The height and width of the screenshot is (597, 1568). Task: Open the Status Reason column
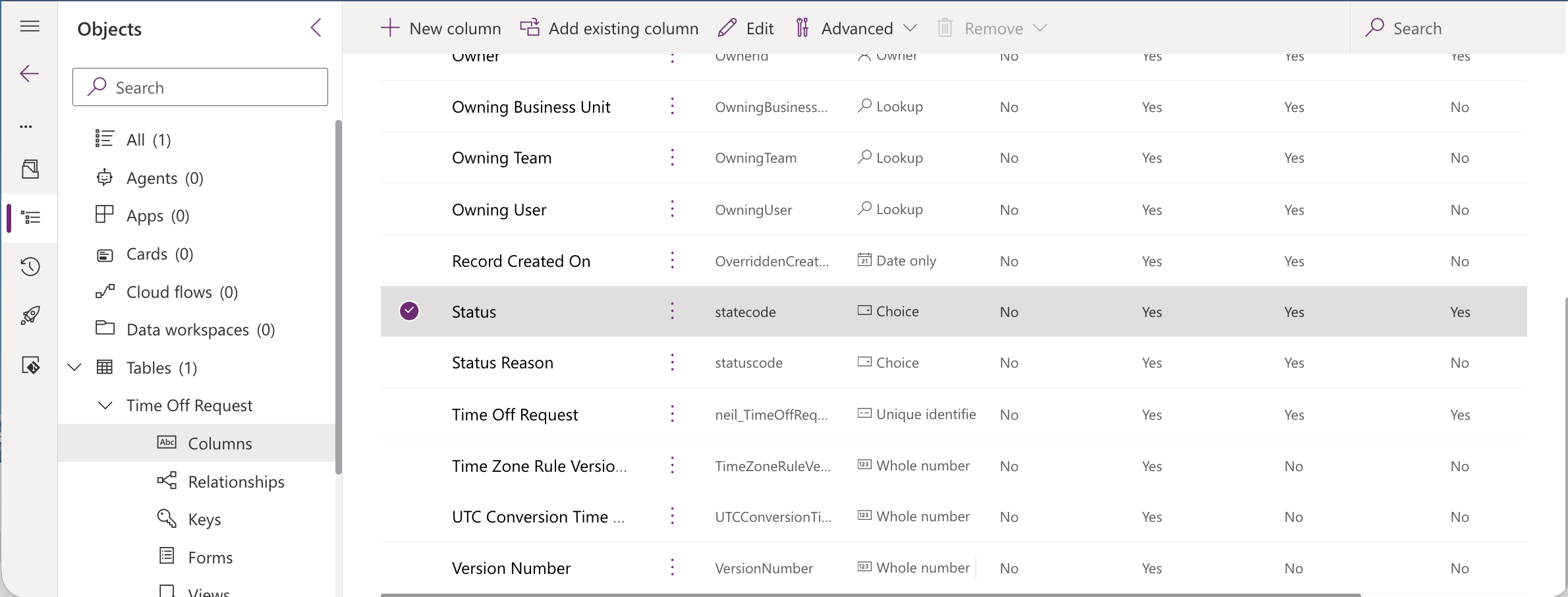tap(502, 363)
